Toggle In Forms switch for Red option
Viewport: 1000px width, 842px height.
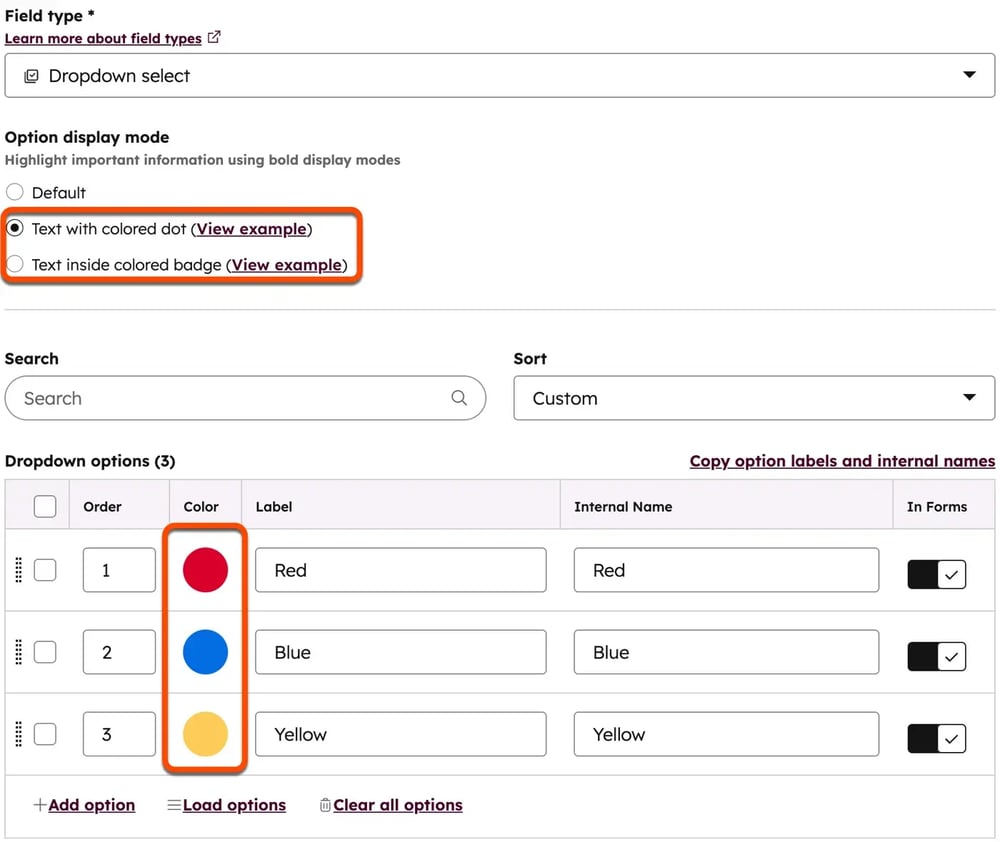(936, 574)
